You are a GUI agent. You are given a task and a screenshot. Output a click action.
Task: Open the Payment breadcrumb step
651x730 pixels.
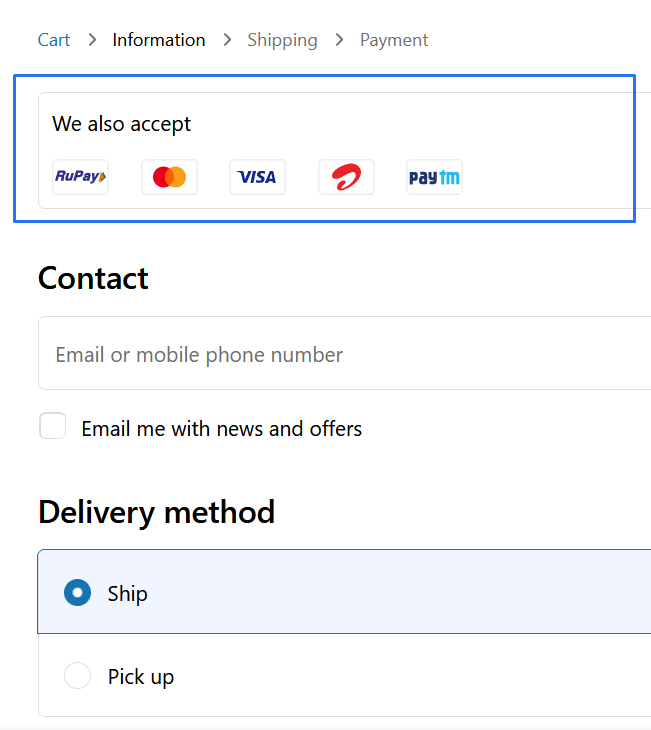pyautogui.click(x=394, y=40)
